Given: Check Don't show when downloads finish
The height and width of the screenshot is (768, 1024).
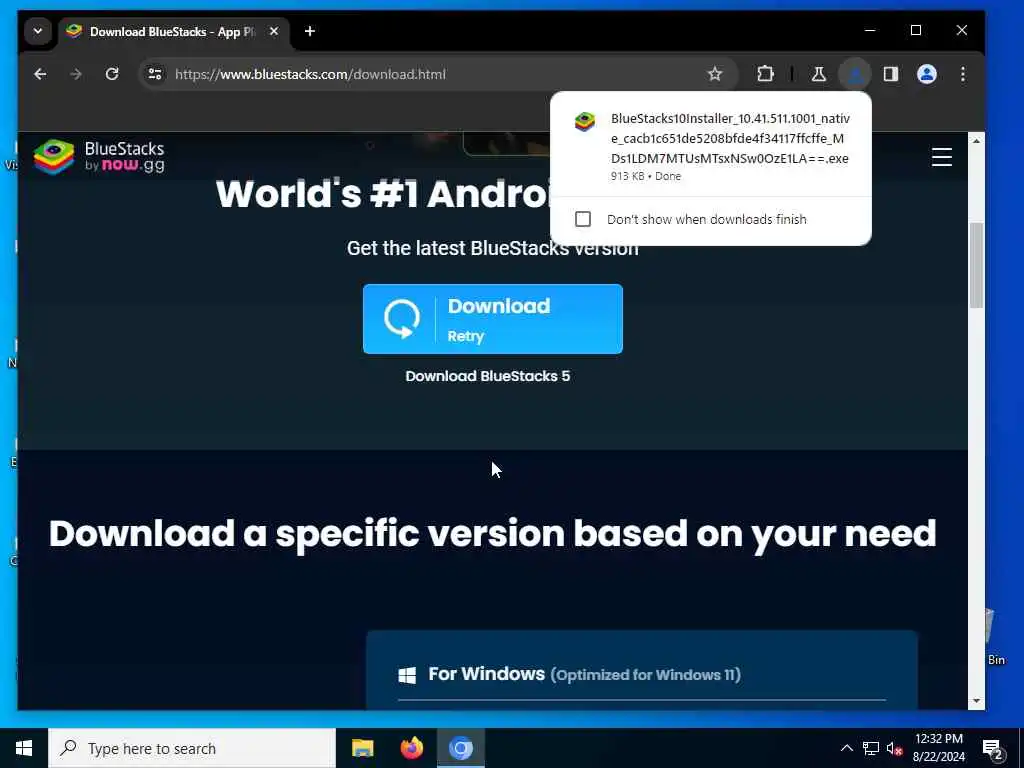Looking at the screenshot, I should click(x=583, y=219).
